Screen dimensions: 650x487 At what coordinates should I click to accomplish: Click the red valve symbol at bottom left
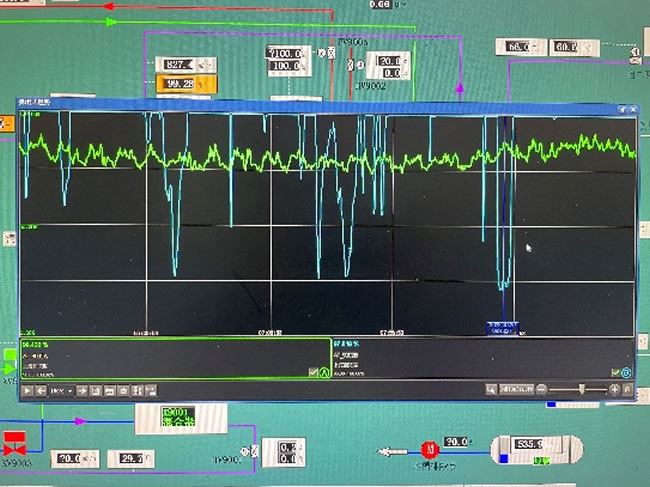[x=15, y=441]
